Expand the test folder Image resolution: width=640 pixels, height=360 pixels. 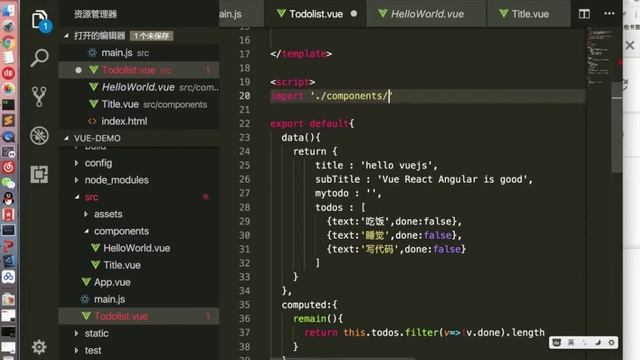76,350
